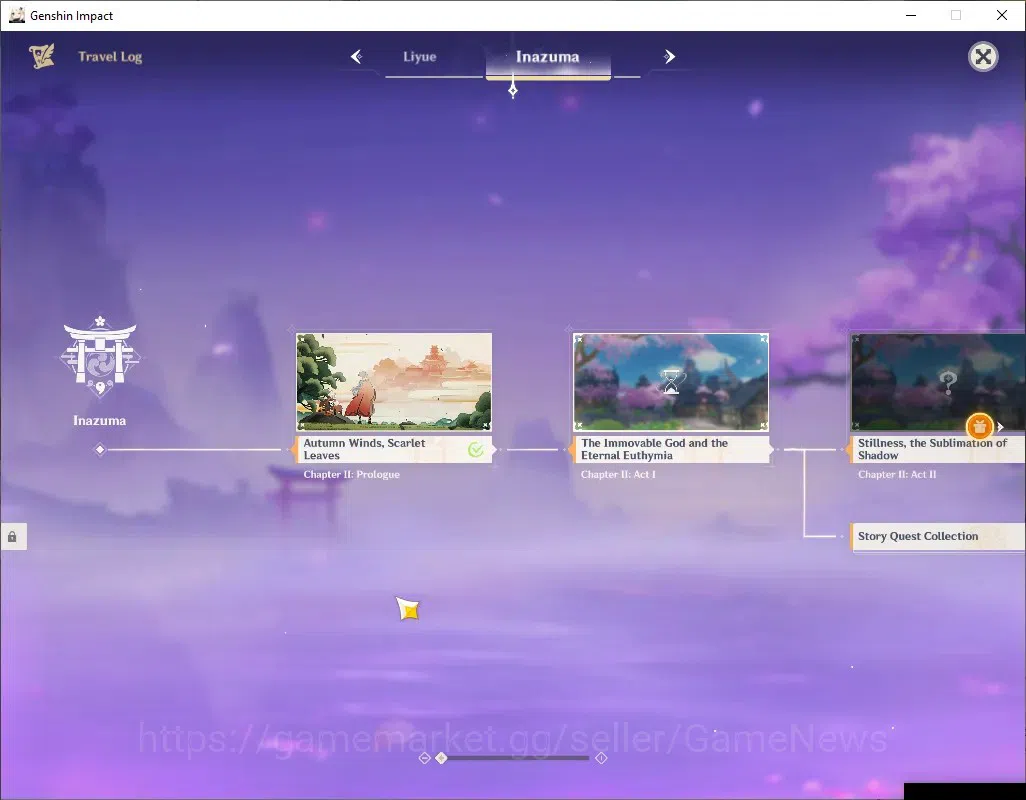The width and height of the screenshot is (1026, 800).
Task: Click the small arrow beside gift icon
Action: [x=1000, y=427]
